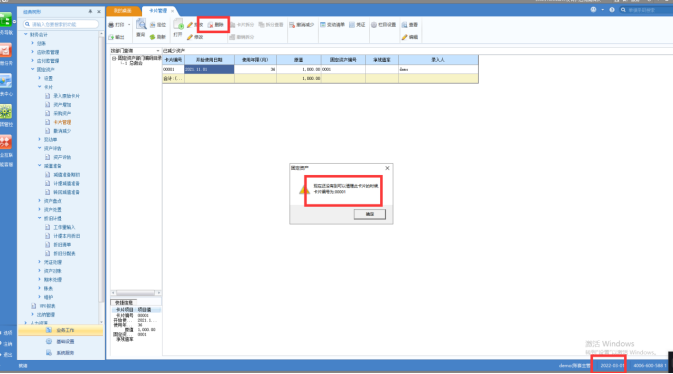Click 确定 in the 固定资产 dialog
The height and width of the screenshot is (374, 673).
370,214
